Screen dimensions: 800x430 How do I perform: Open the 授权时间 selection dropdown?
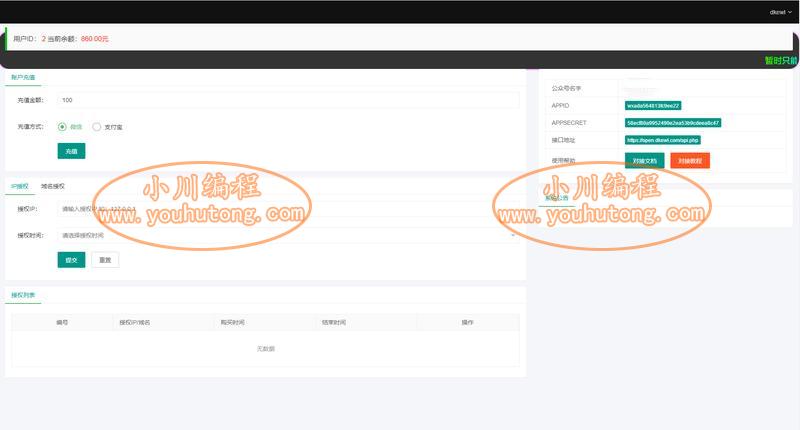point(288,235)
